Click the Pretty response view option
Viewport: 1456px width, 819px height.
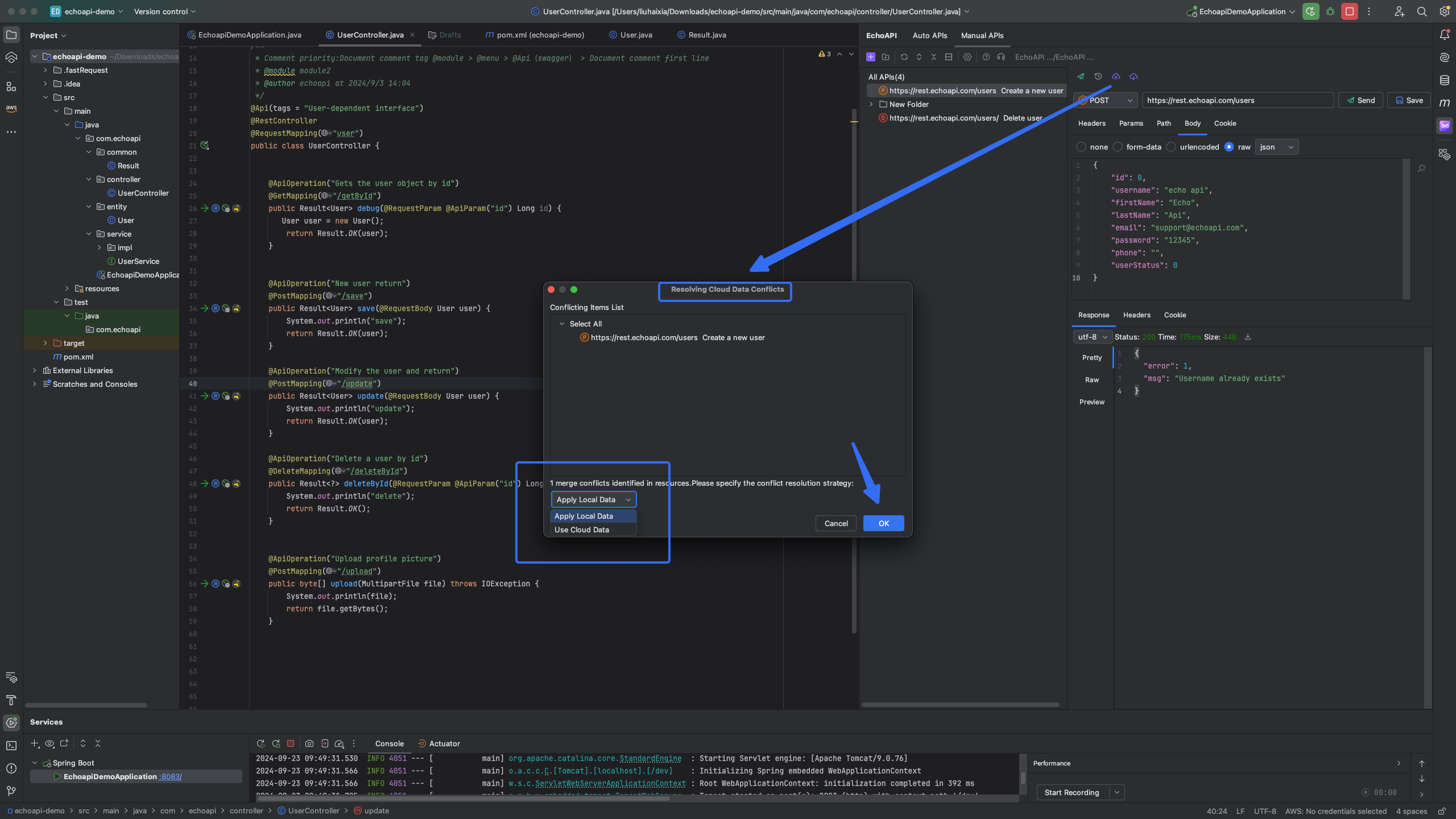click(1092, 358)
